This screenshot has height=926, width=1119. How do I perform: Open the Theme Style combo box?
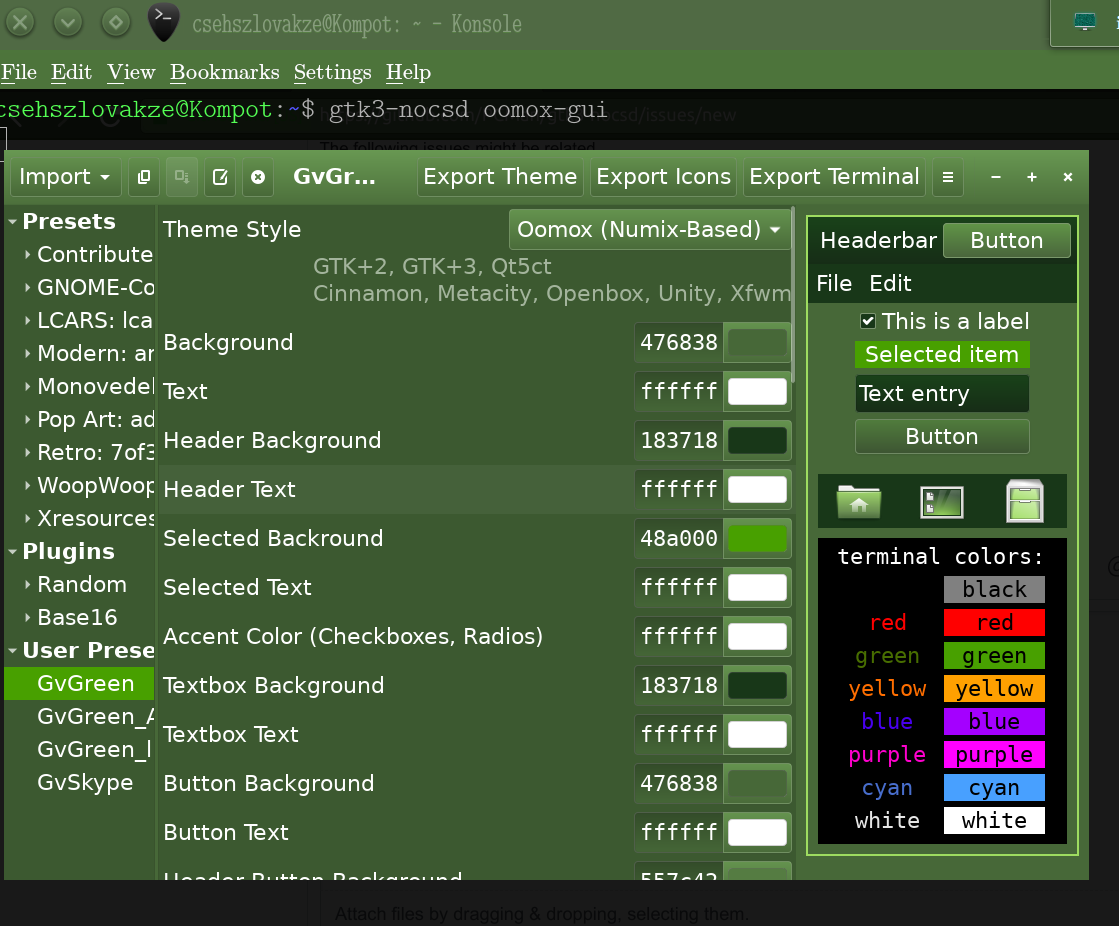tap(649, 230)
